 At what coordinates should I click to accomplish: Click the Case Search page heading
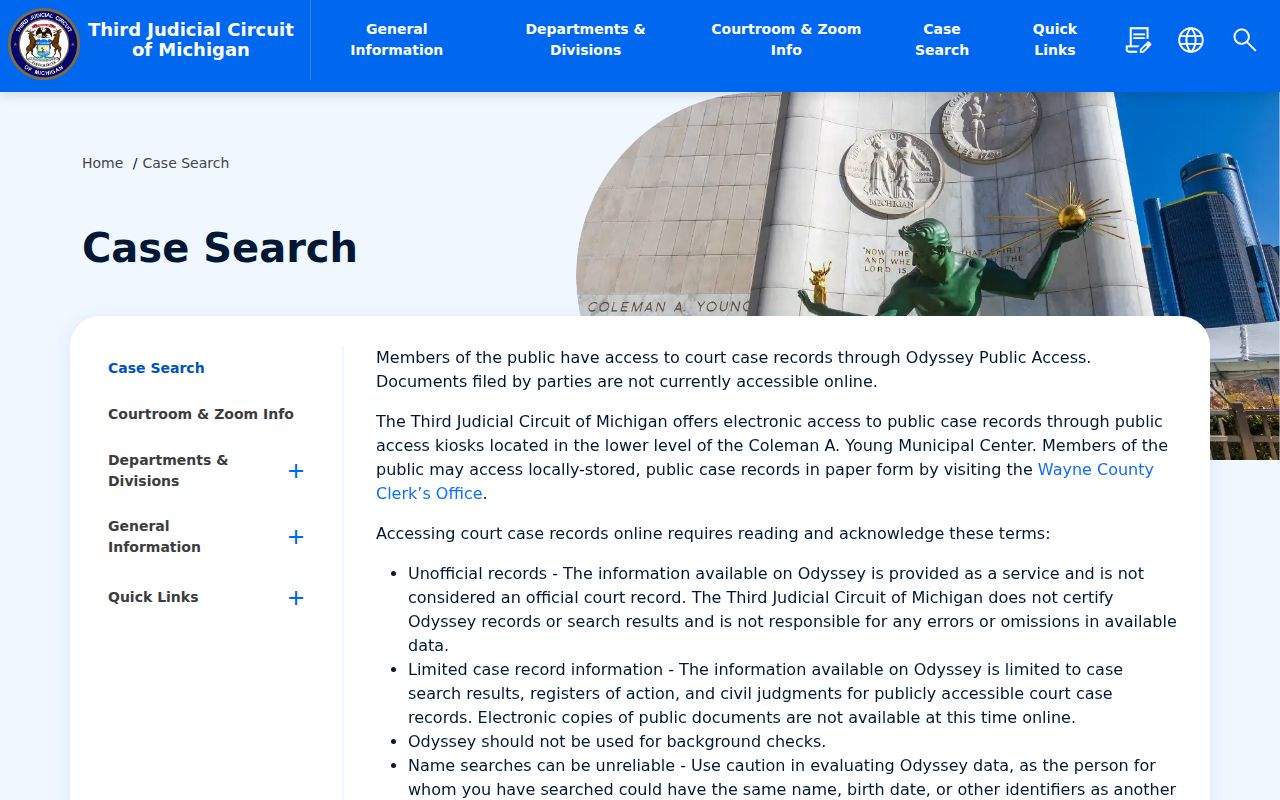[220, 248]
